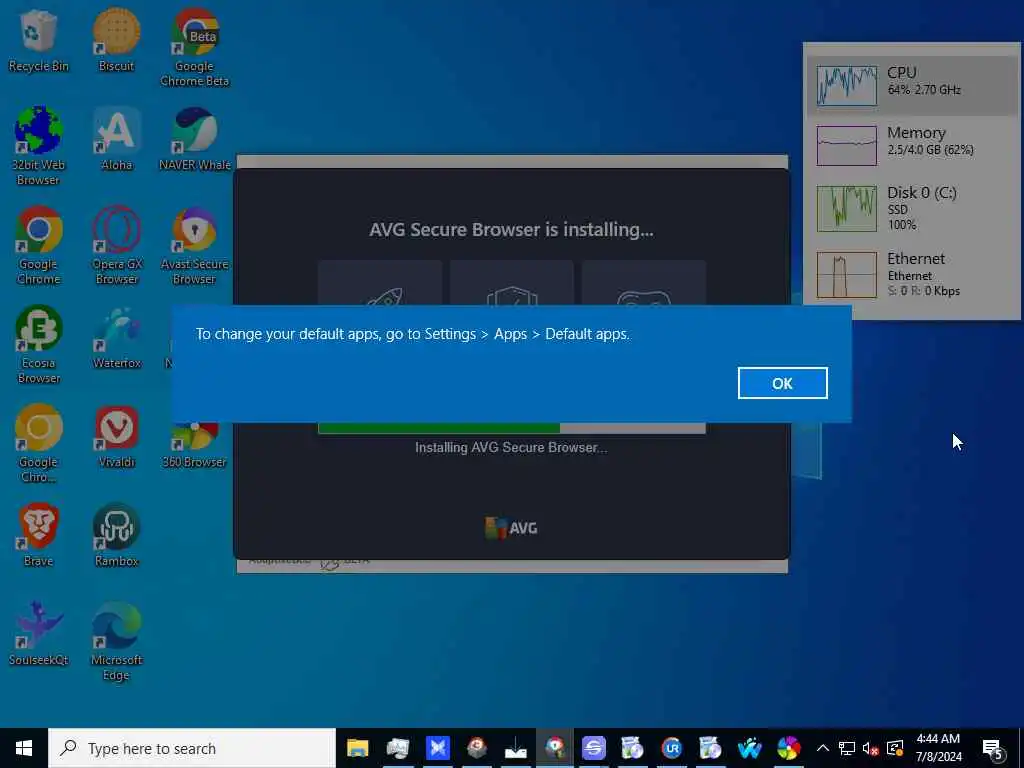Select the Memory performance graph
The image size is (1024, 768).
point(847,146)
